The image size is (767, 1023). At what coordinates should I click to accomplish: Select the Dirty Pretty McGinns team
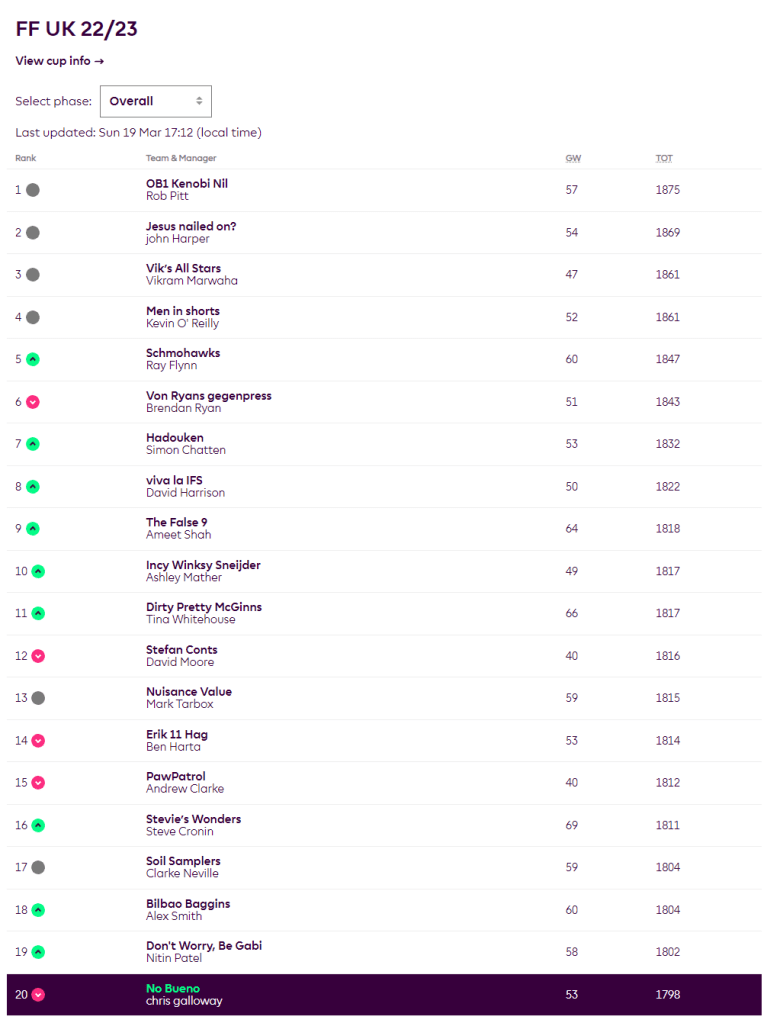click(204, 607)
